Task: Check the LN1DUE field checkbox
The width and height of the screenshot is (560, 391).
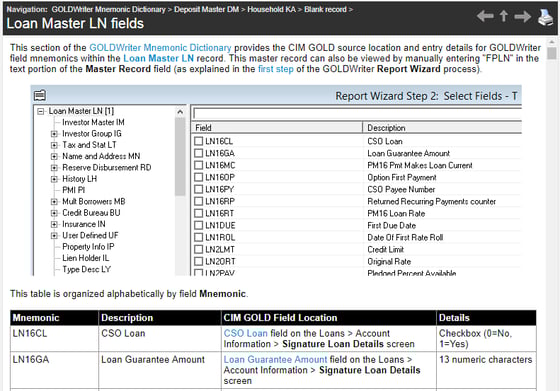Action: (198, 225)
